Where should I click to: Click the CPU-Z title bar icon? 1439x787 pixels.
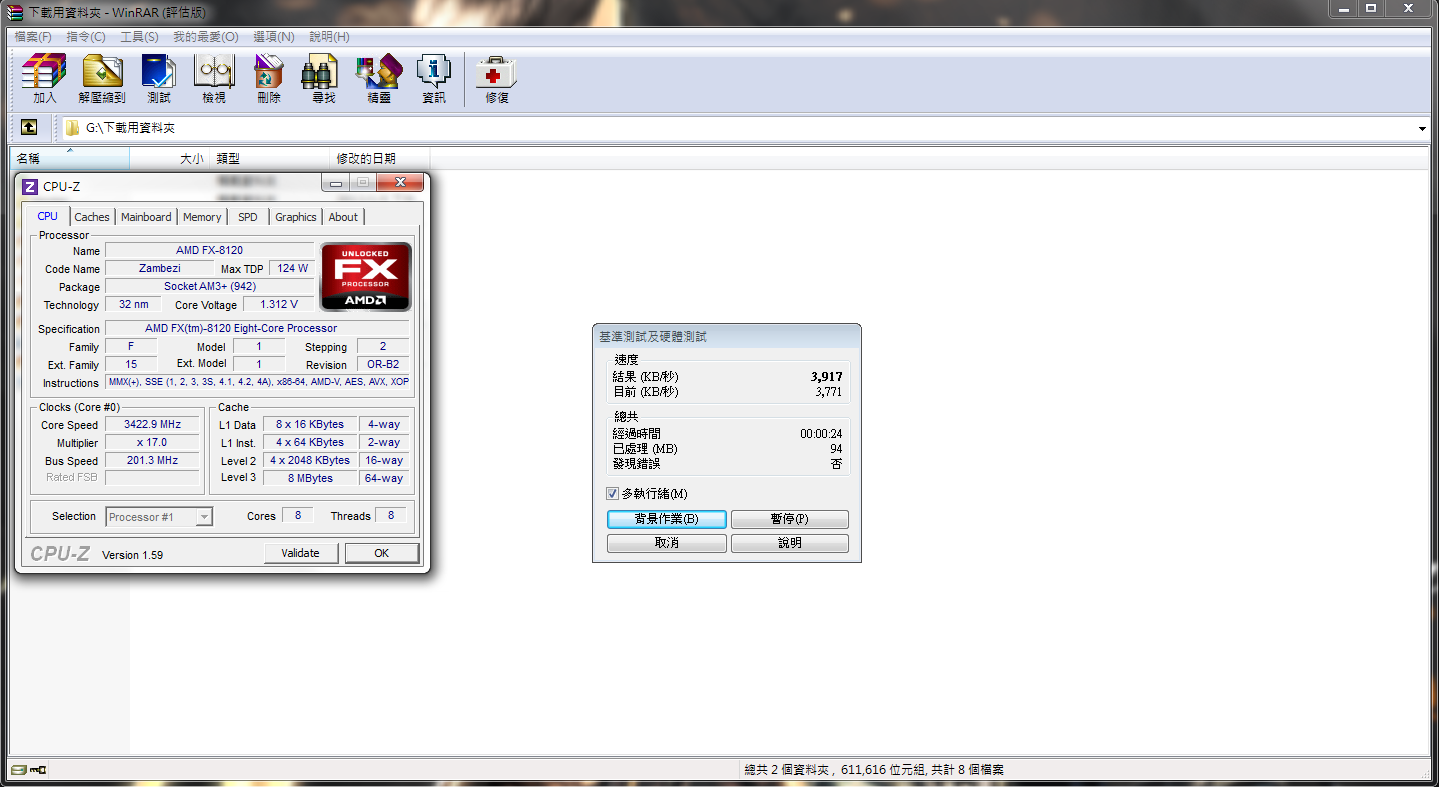coord(30,186)
